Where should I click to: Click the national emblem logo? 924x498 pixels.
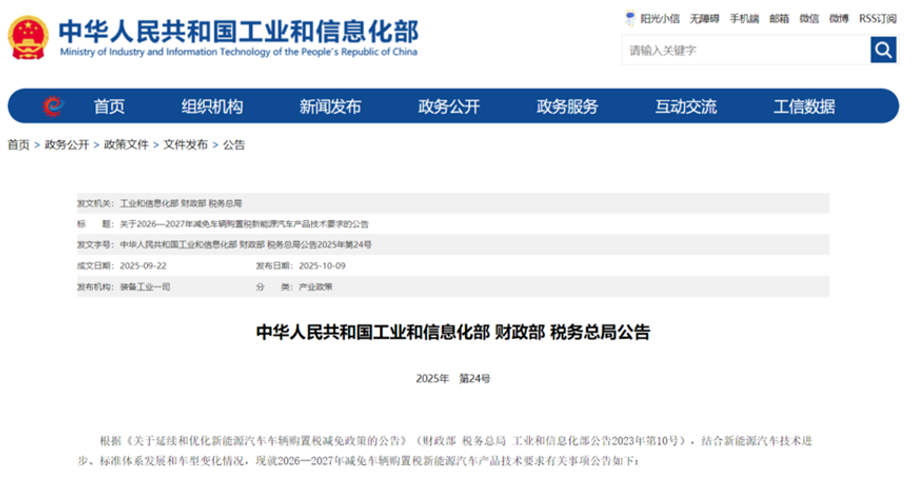pos(27,38)
